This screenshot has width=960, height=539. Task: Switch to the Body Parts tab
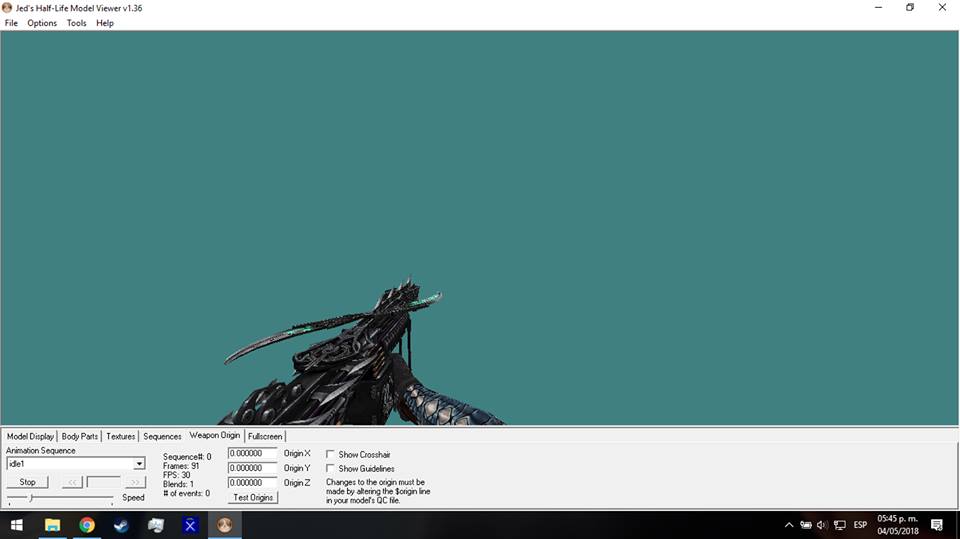[x=80, y=436]
